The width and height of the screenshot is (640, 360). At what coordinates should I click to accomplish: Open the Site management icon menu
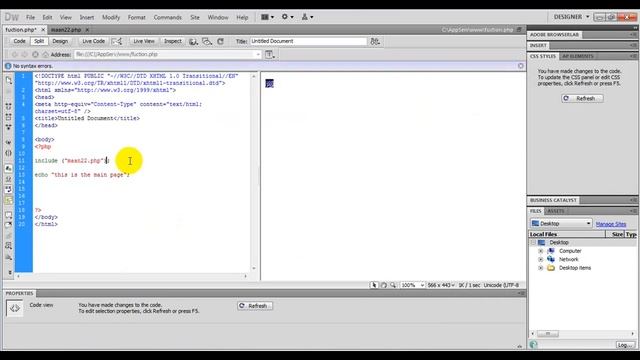(307, 17)
